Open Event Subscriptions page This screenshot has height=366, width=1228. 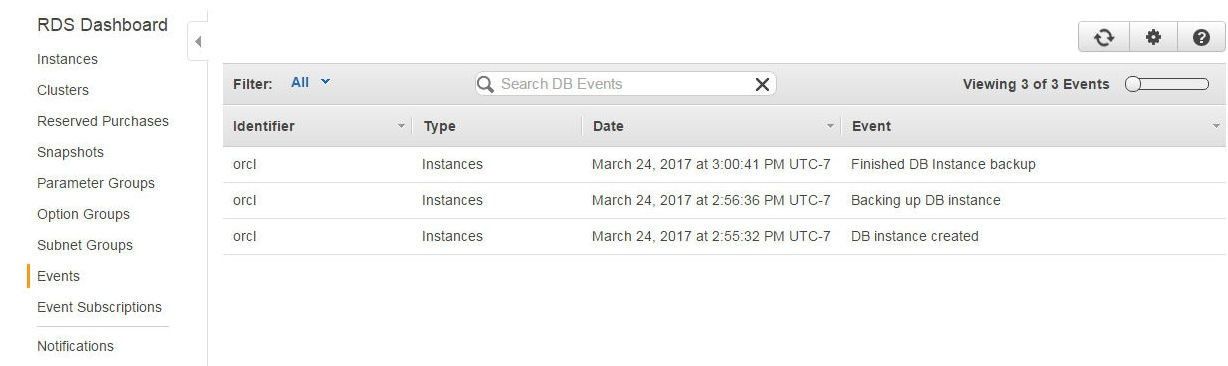[x=99, y=307]
